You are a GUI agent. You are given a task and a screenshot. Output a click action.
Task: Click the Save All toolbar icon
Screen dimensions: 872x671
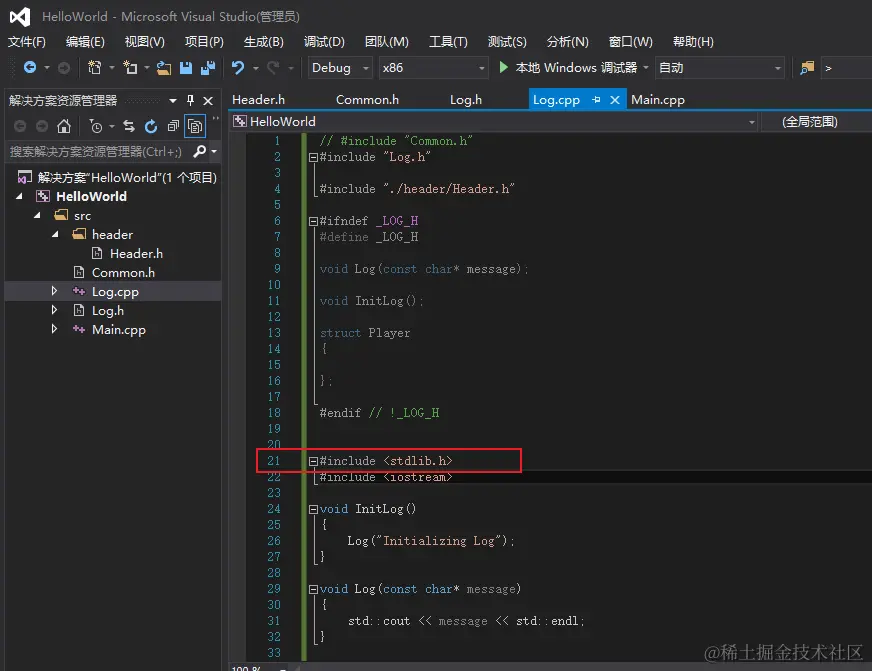tap(208, 68)
